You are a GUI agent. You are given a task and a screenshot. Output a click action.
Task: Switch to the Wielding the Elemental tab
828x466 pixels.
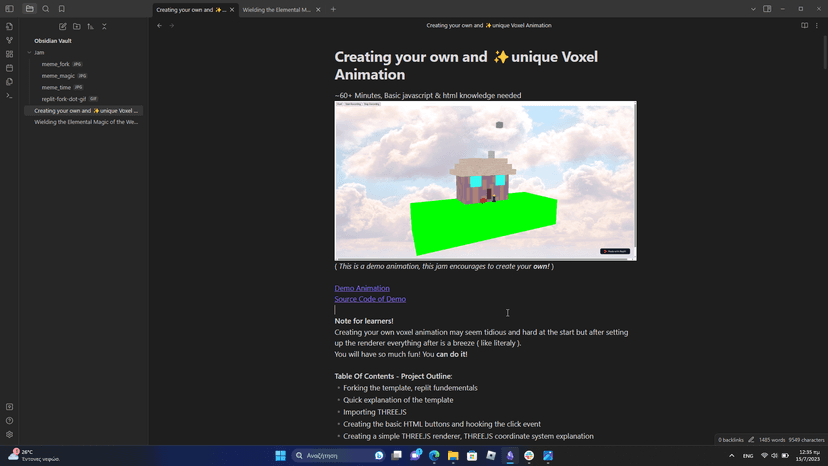[277, 10]
